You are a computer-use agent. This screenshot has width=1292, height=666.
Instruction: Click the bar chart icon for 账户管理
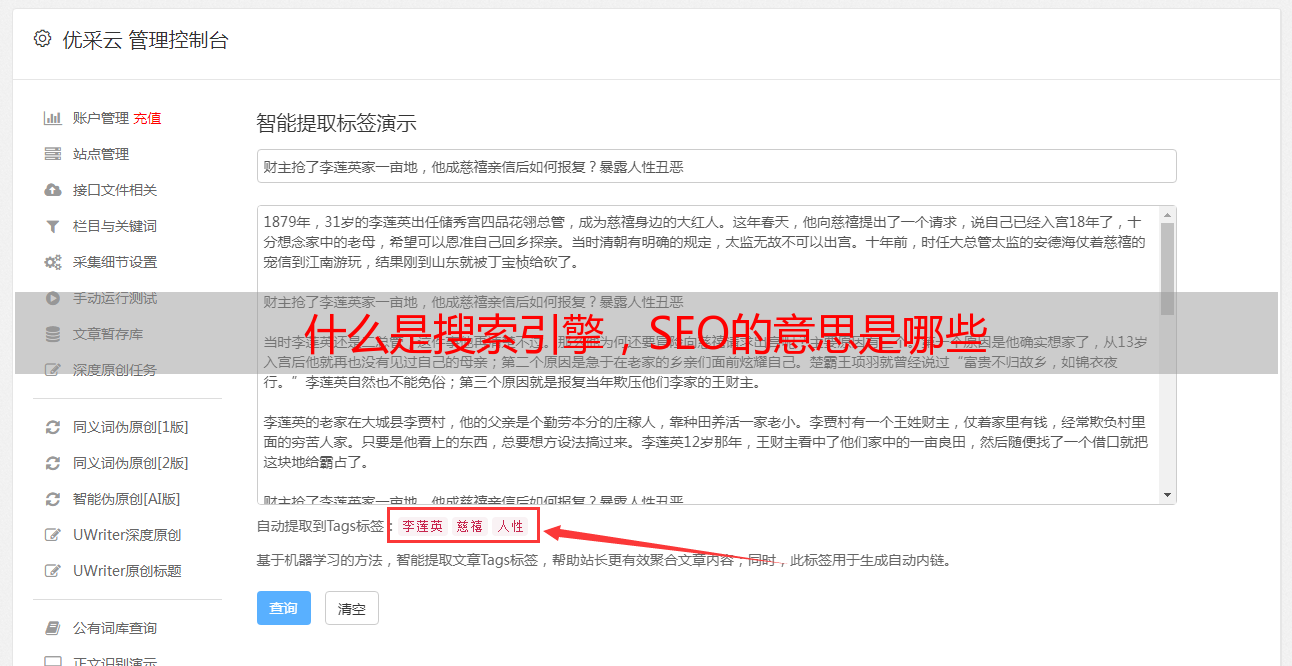(x=52, y=118)
